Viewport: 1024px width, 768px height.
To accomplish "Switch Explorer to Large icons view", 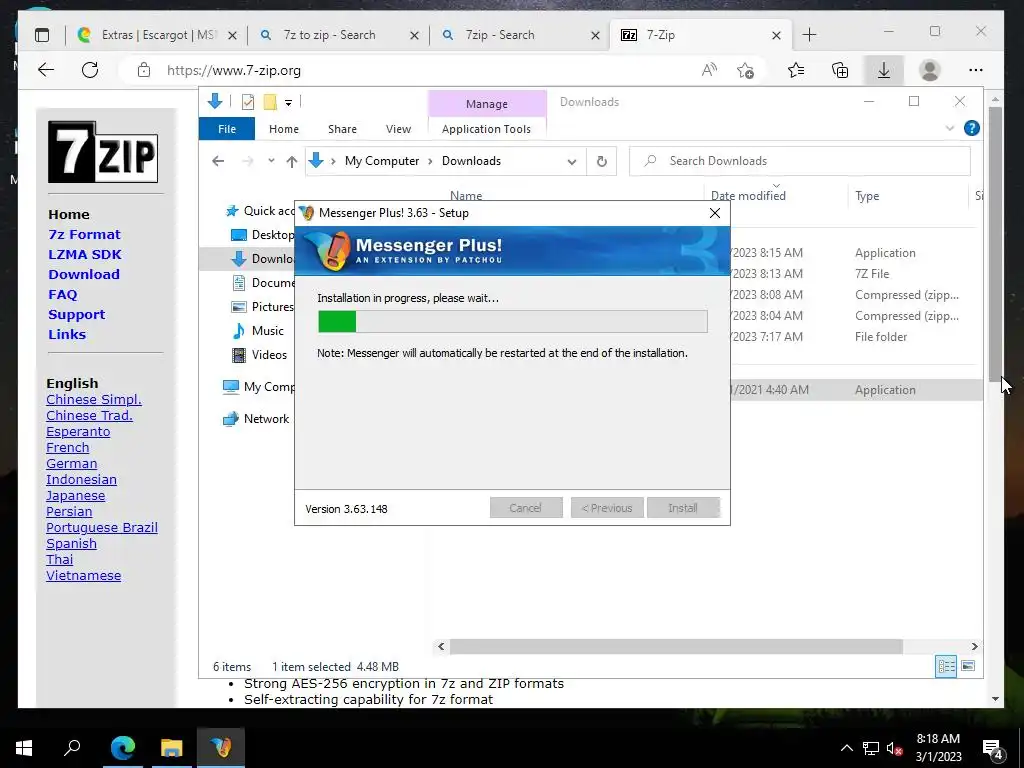I will (968, 666).
